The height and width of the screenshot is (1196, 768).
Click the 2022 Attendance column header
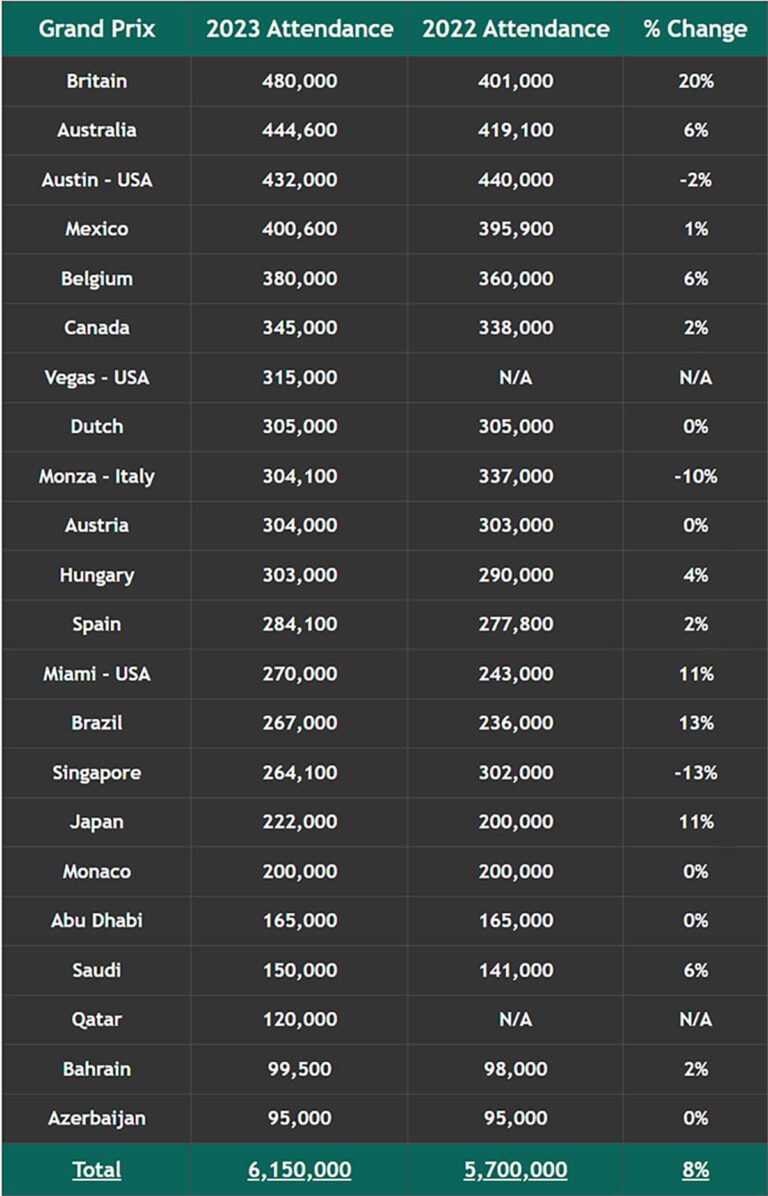(515, 29)
